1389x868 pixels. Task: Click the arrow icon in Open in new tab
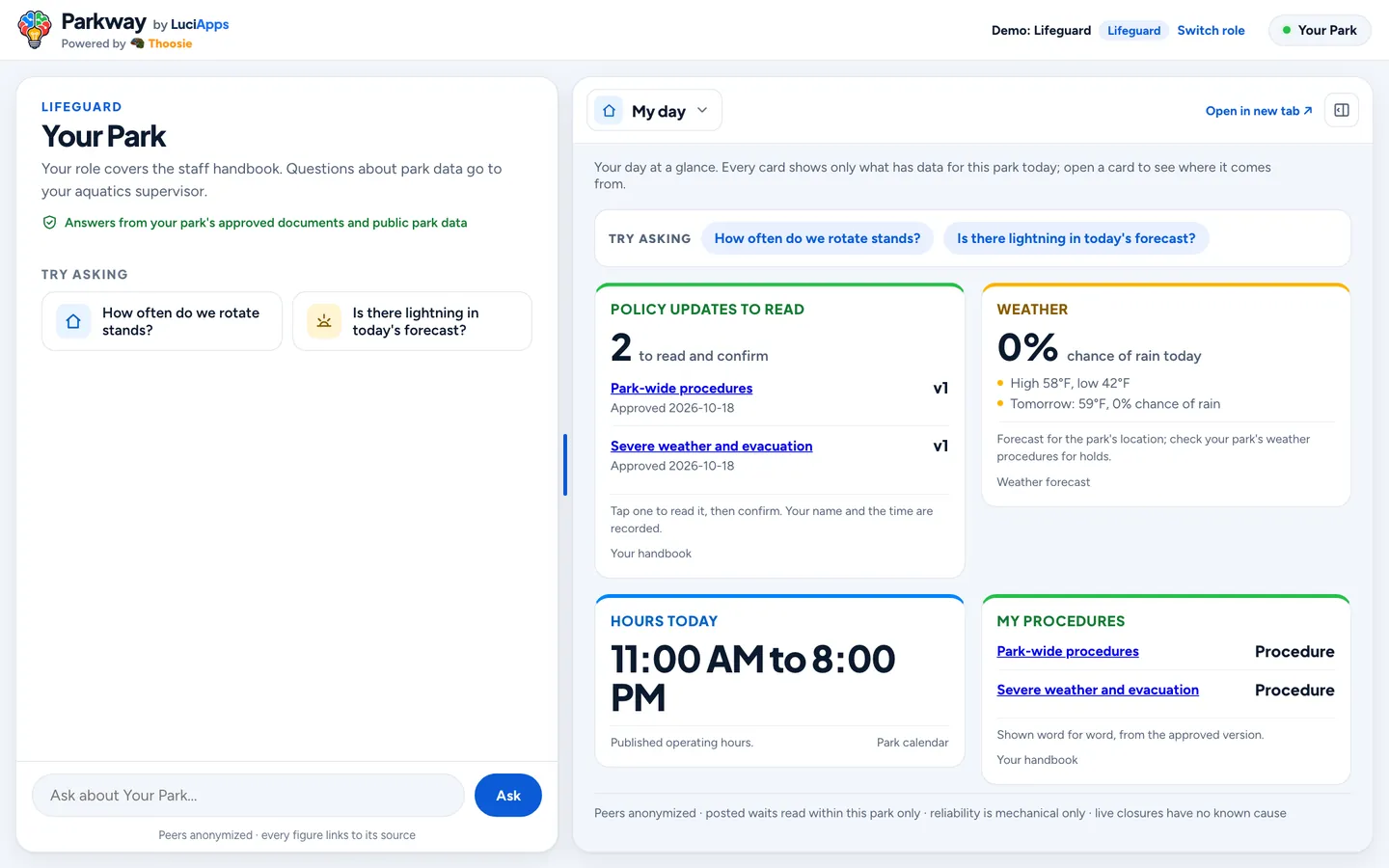[1308, 111]
